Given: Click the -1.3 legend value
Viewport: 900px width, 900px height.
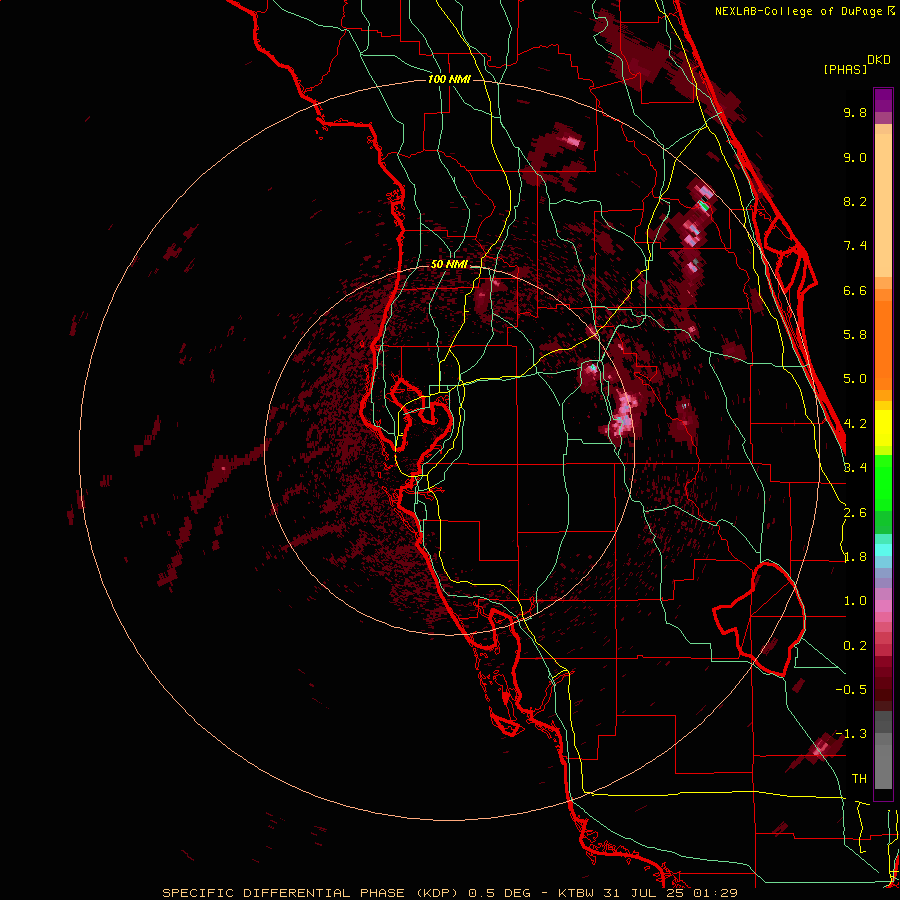Looking at the screenshot, I should pos(851,734).
